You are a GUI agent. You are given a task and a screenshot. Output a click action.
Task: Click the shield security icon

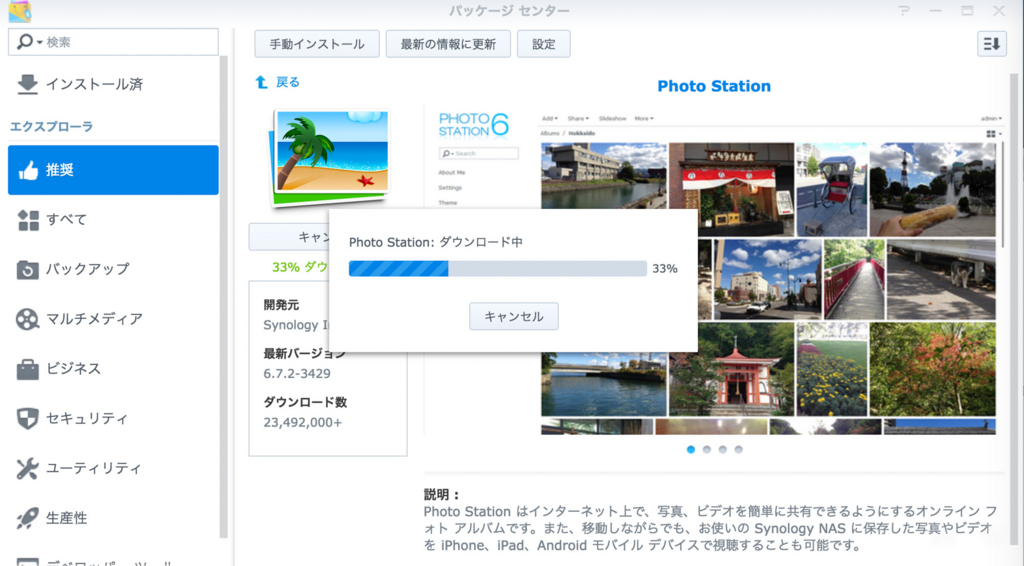[x=27, y=419]
